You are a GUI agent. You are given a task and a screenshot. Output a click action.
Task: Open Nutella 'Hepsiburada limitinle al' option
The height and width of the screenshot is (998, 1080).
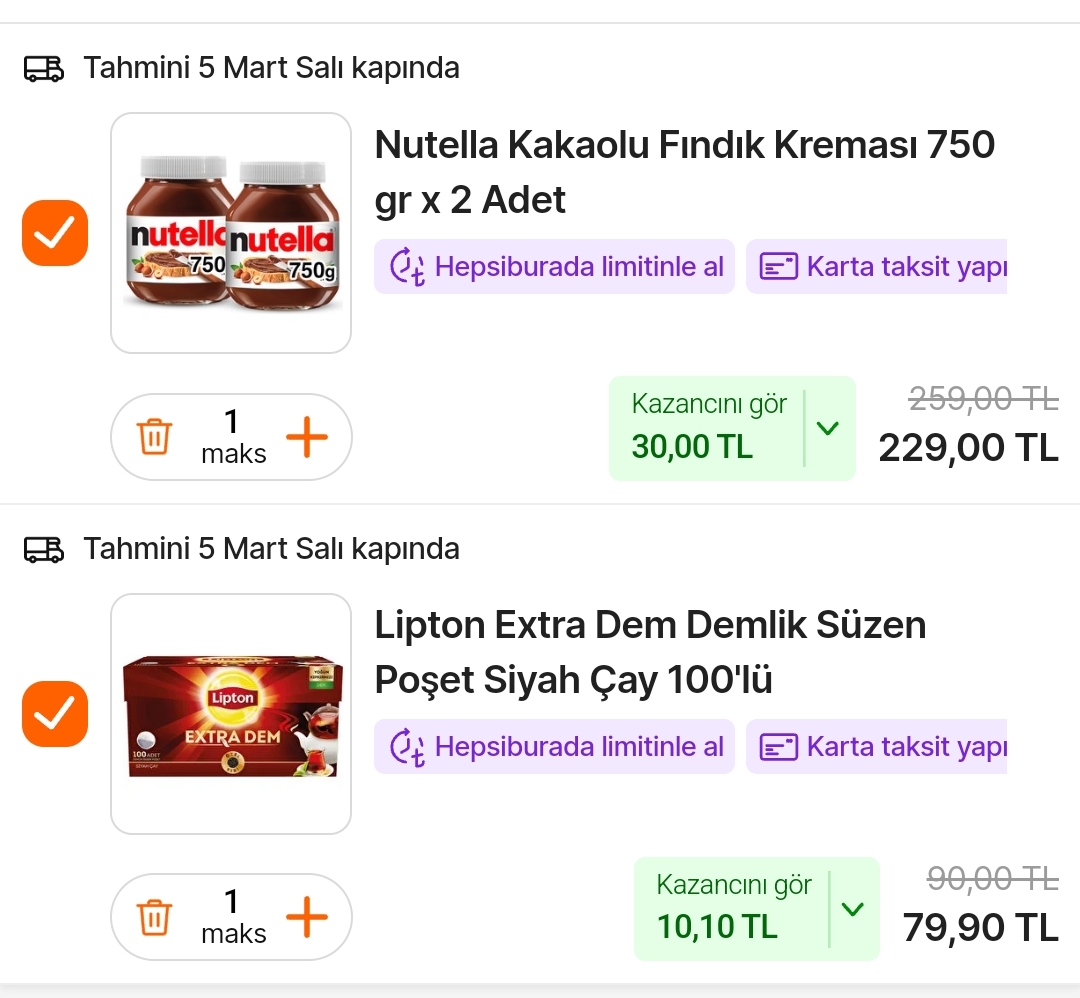pos(578,267)
